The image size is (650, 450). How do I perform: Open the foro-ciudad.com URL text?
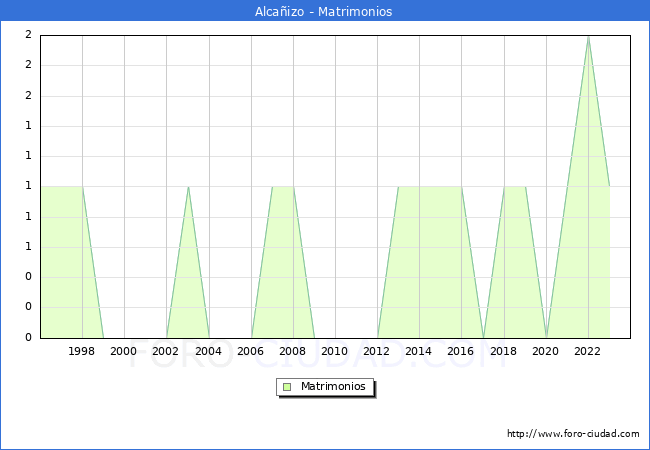pyautogui.click(x=573, y=434)
